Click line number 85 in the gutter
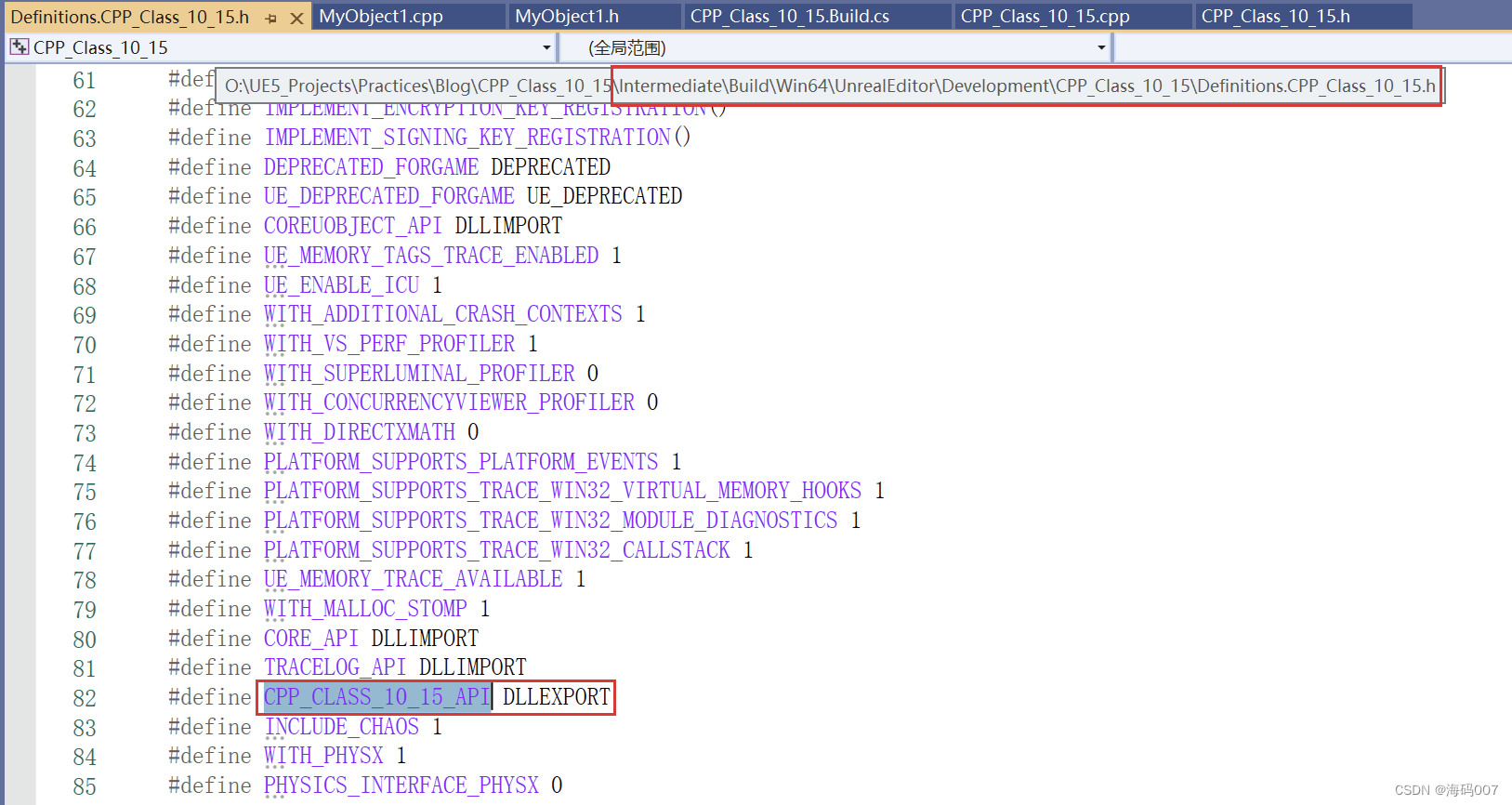The height and width of the screenshot is (805, 1512). (85, 786)
